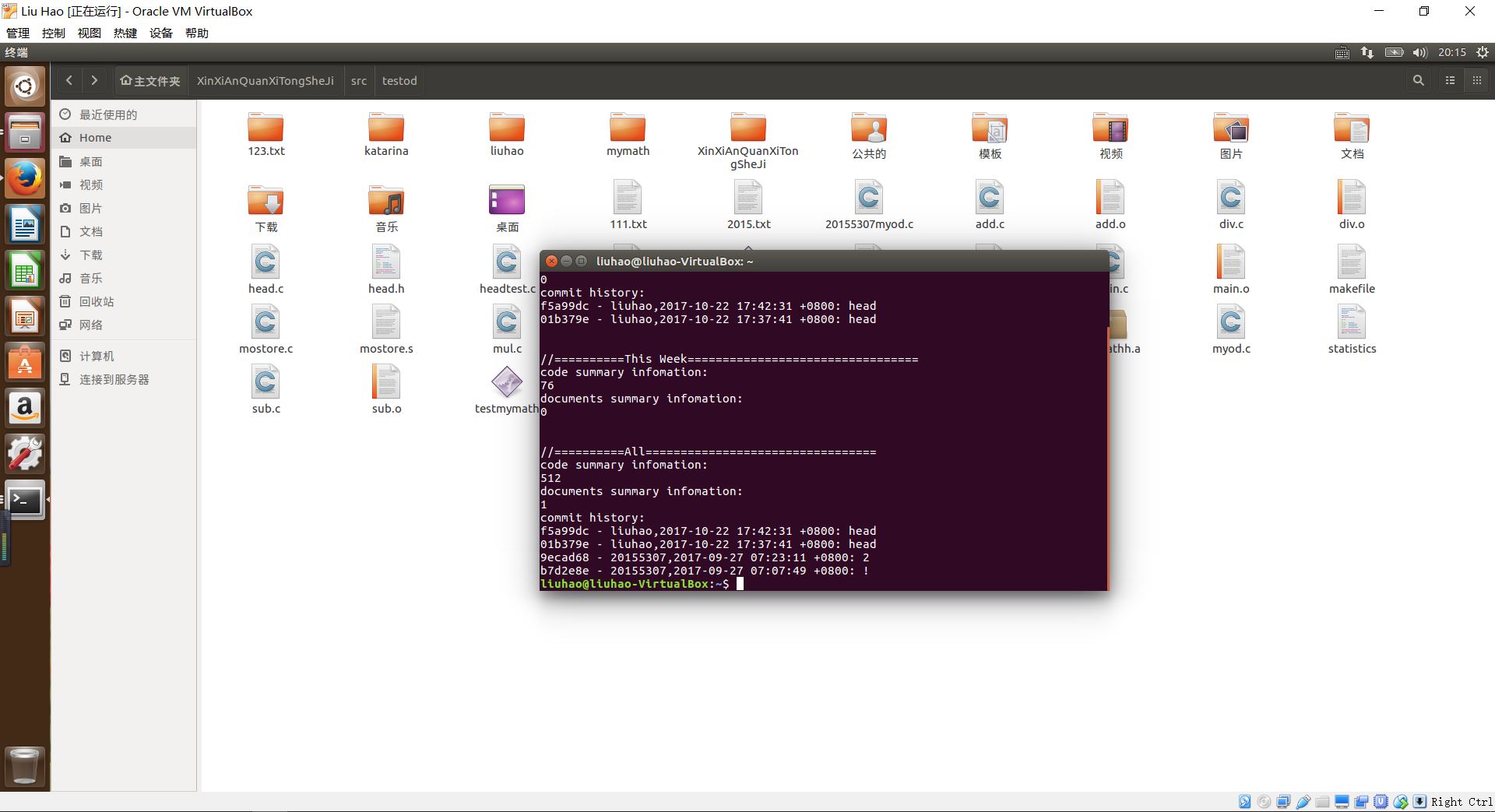Select the liuhao folder
The image size is (1495, 812).
507,134
